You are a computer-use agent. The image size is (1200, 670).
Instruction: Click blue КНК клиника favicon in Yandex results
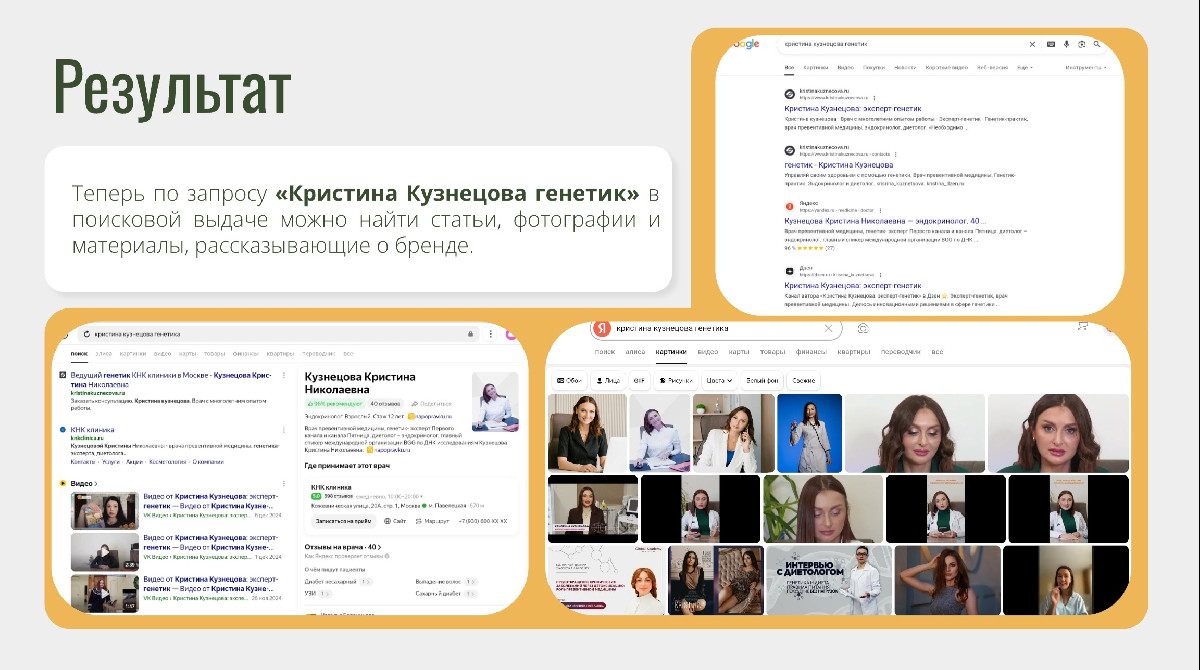(x=63, y=429)
